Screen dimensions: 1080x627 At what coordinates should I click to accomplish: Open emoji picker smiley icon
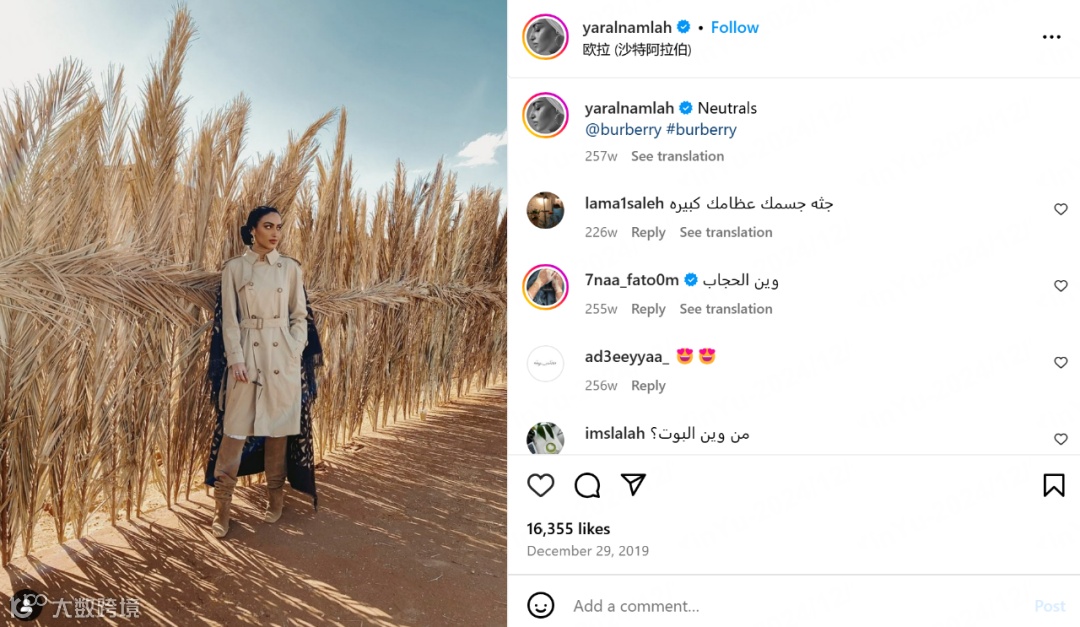tap(541, 606)
